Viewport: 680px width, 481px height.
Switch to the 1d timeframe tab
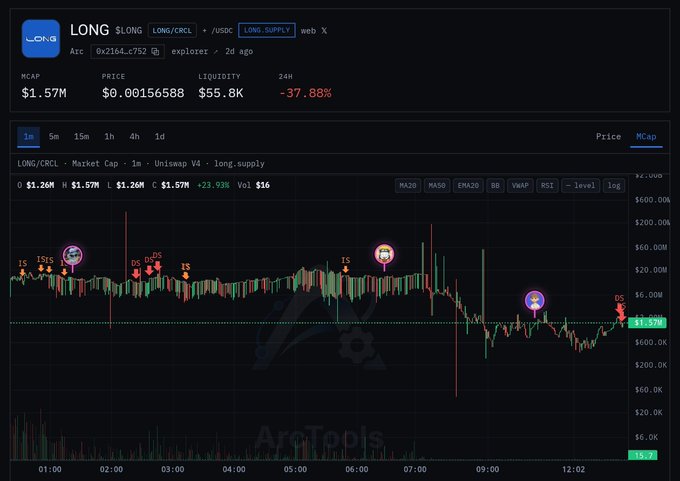[160, 137]
